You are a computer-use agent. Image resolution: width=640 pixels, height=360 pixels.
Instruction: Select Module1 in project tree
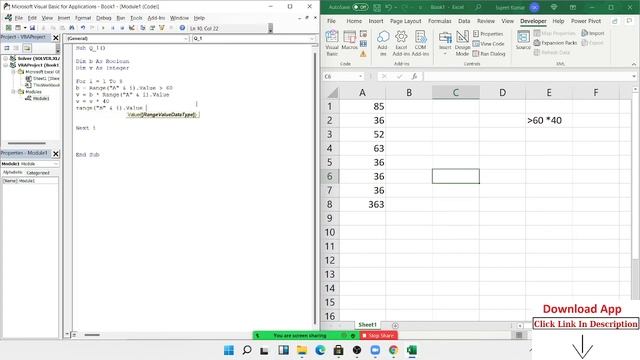(41, 98)
